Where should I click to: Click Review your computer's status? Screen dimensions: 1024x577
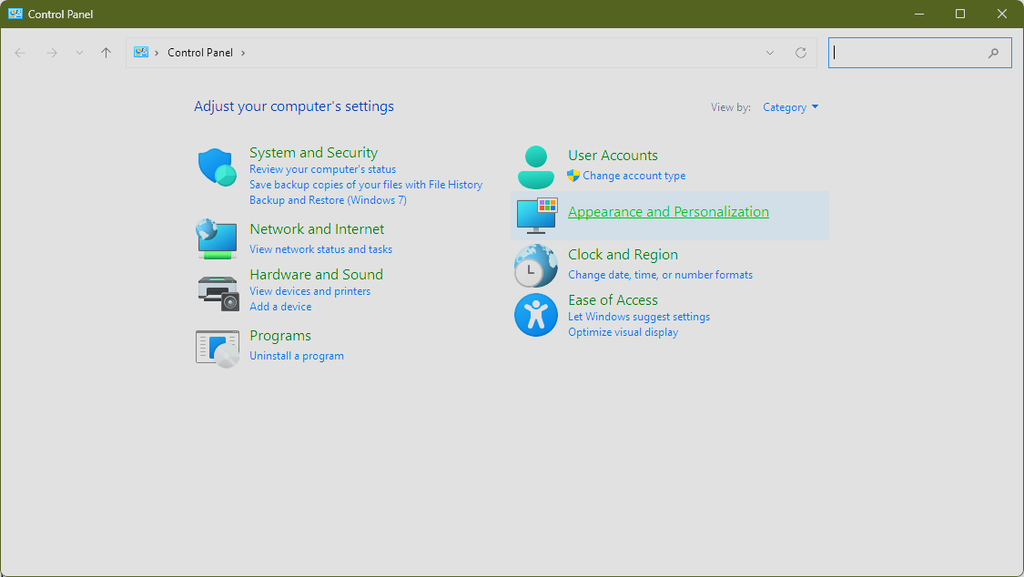coord(323,170)
